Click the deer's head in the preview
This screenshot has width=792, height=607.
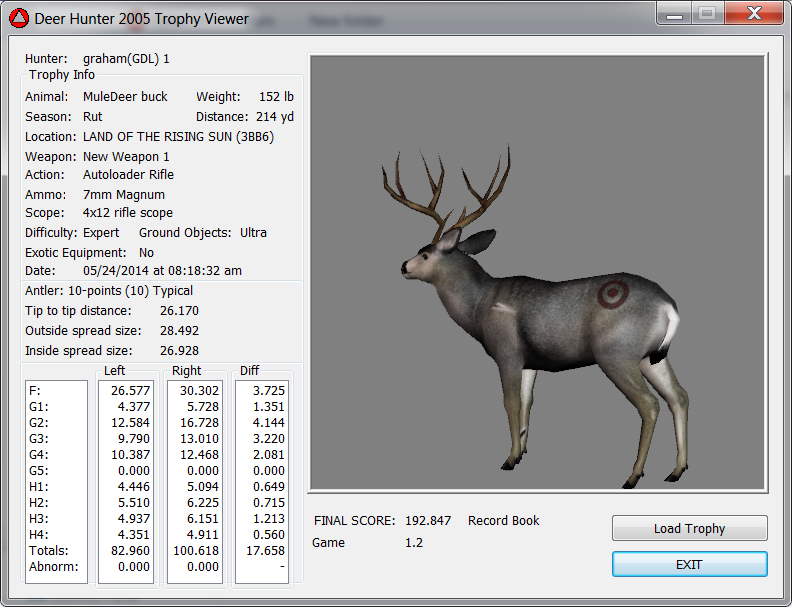tap(432, 259)
